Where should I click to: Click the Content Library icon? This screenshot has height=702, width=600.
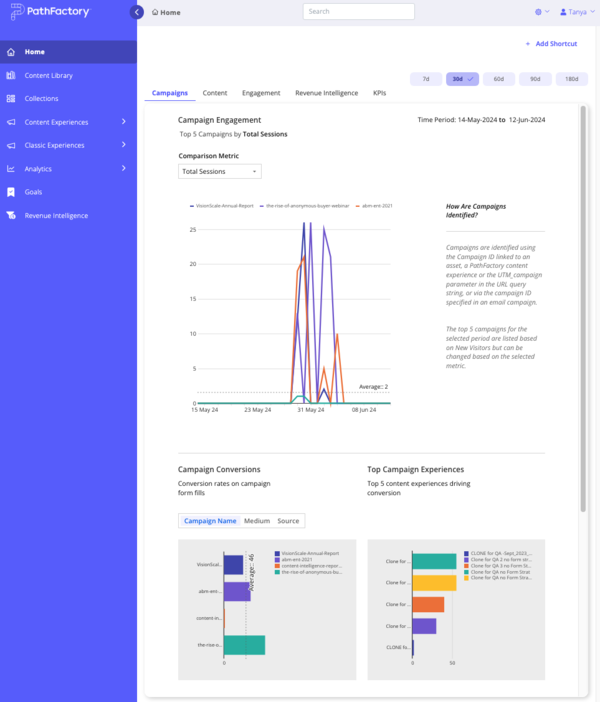[x=11, y=75]
